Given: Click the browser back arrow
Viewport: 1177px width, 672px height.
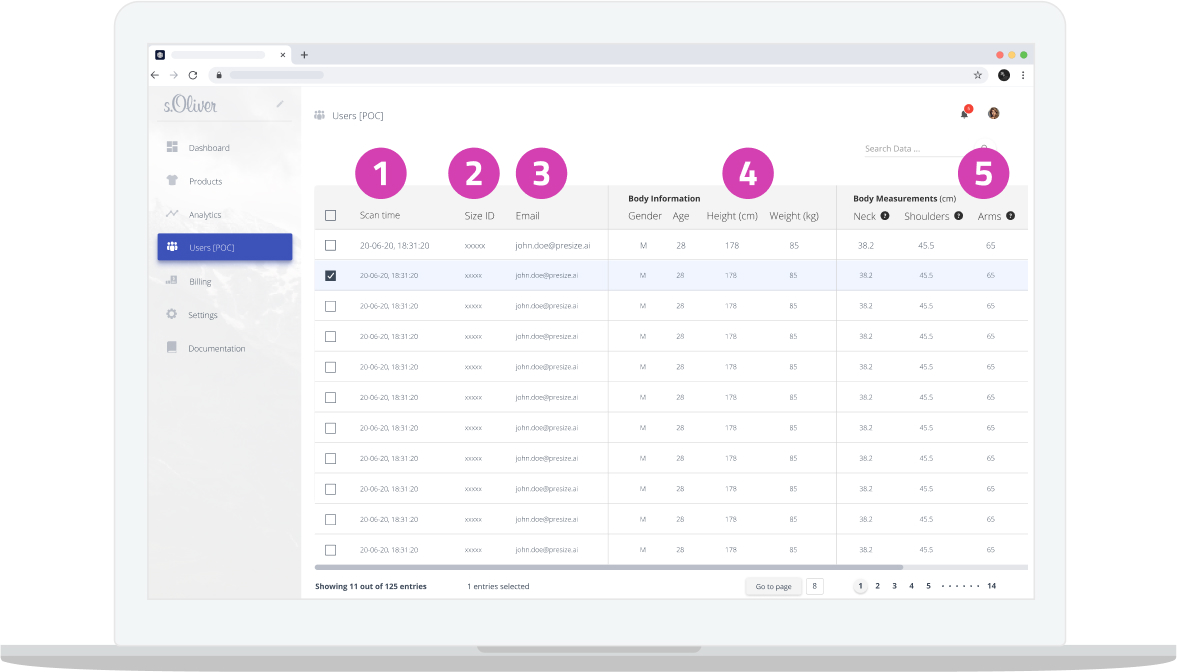Looking at the screenshot, I should tap(155, 75).
